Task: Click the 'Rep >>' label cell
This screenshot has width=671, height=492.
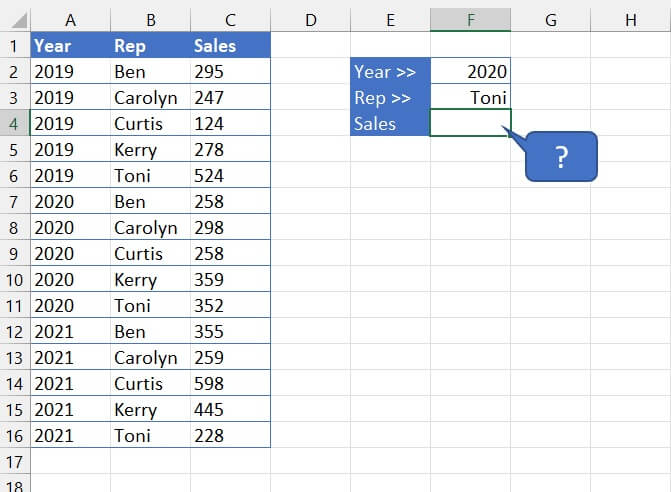Action: click(x=390, y=98)
